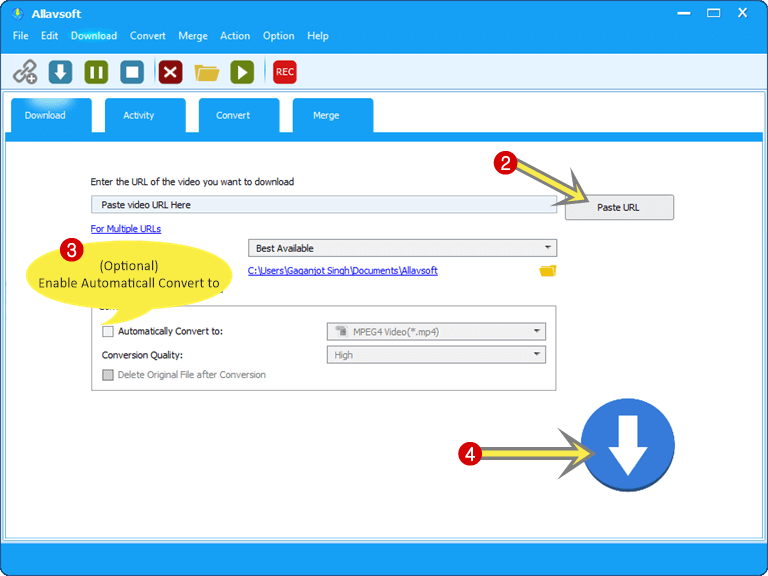768x576 pixels.
Task: Switch to the Merge tab
Action: click(x=333, y=116)
